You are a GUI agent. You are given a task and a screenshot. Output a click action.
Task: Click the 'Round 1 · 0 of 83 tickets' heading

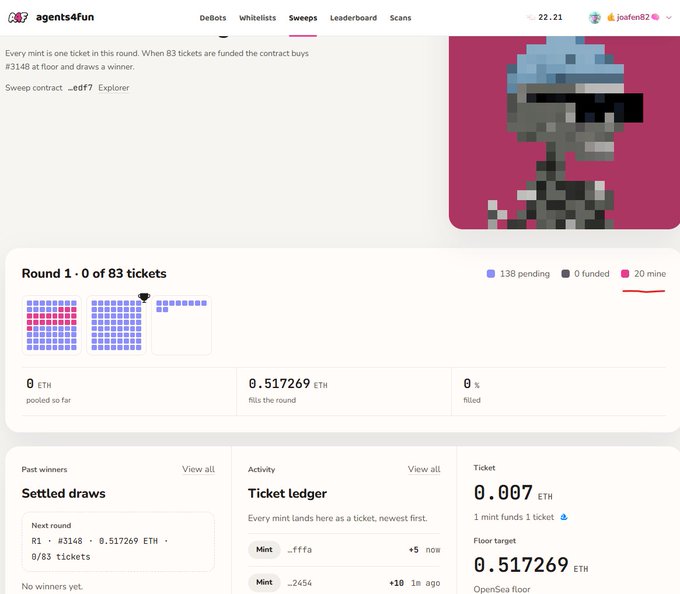tap(94, 274)
